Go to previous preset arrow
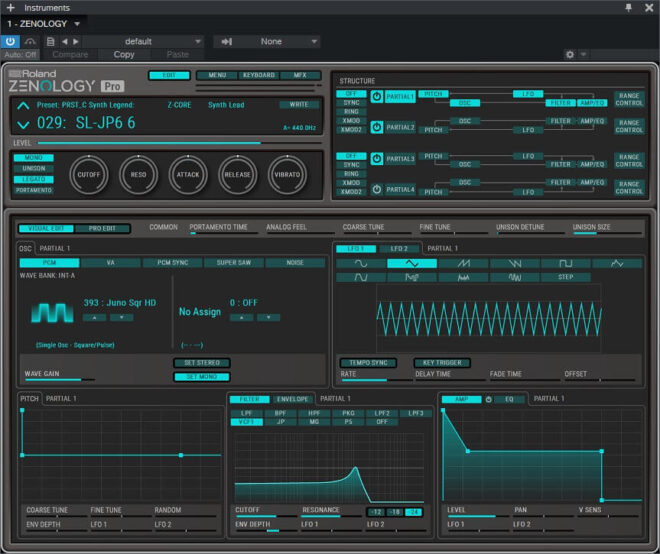 pyautogui.click(x=64, y=41)
